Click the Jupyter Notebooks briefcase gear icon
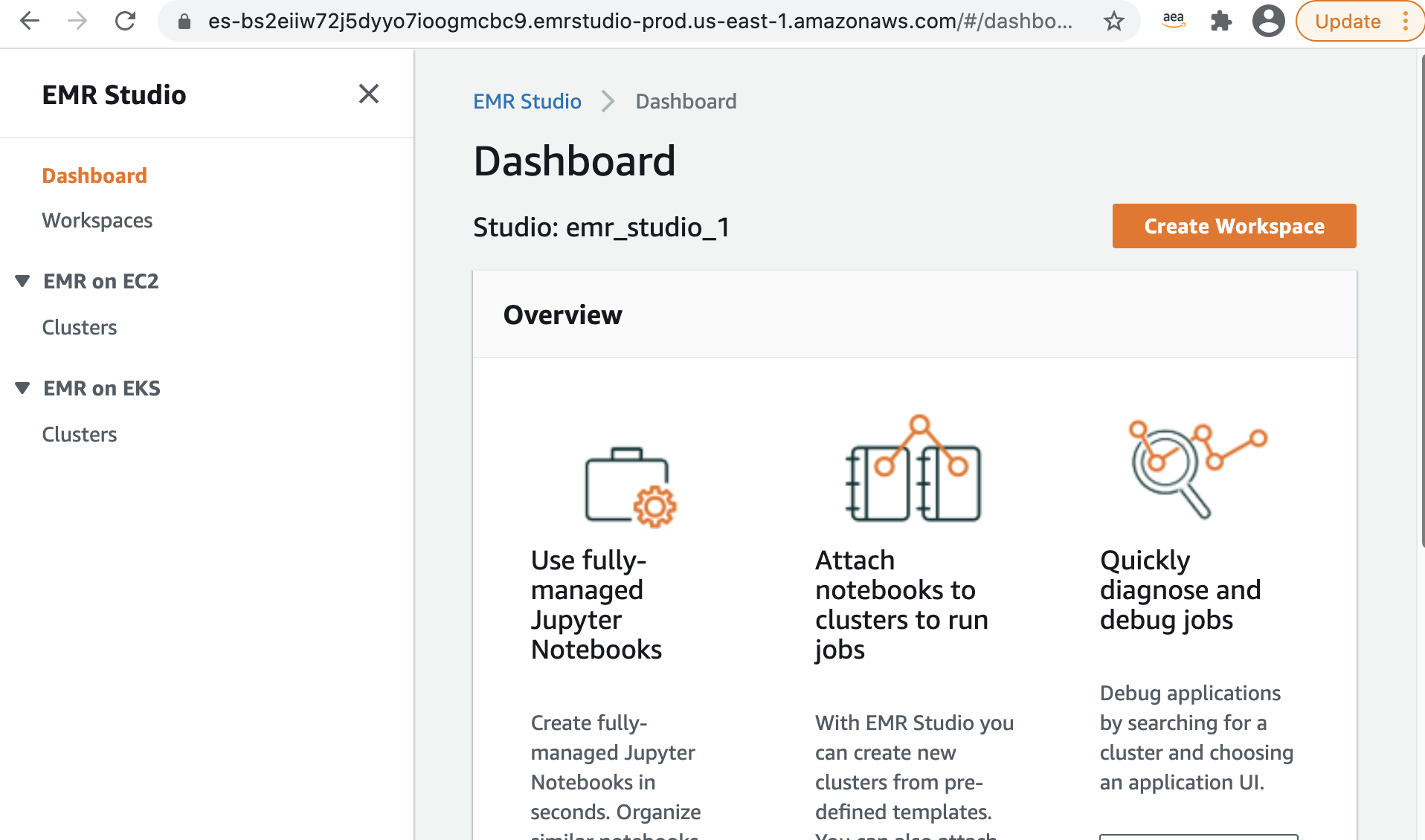 [631, 487]
